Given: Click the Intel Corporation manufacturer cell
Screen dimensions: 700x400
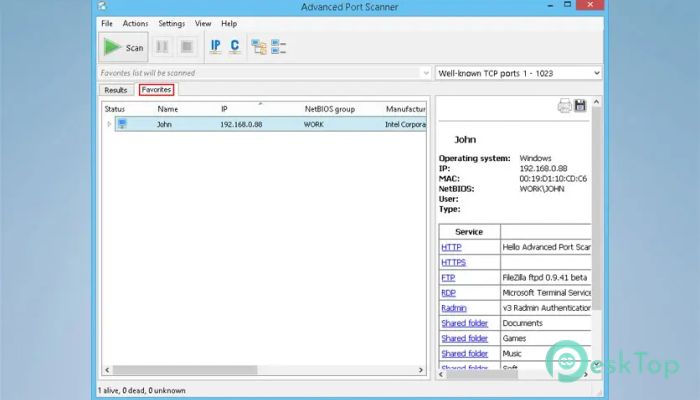Looking at the screenshot, I should coord(405,125).
